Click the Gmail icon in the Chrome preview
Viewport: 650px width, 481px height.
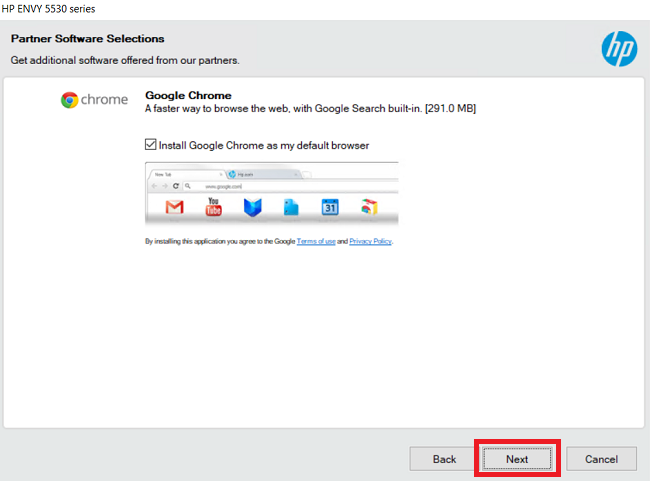click(175, 206)
